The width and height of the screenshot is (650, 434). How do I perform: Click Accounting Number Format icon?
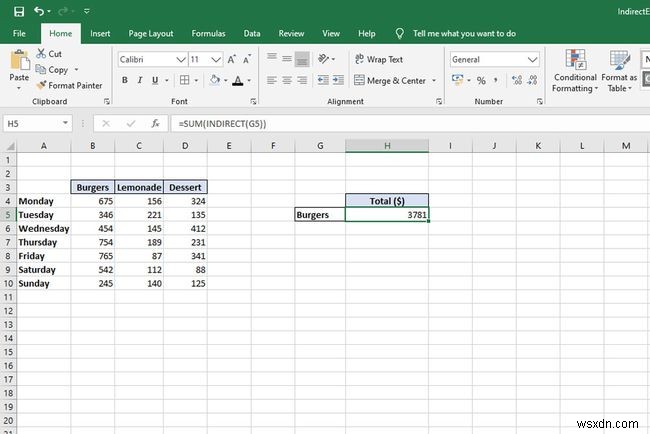[457, 80]
